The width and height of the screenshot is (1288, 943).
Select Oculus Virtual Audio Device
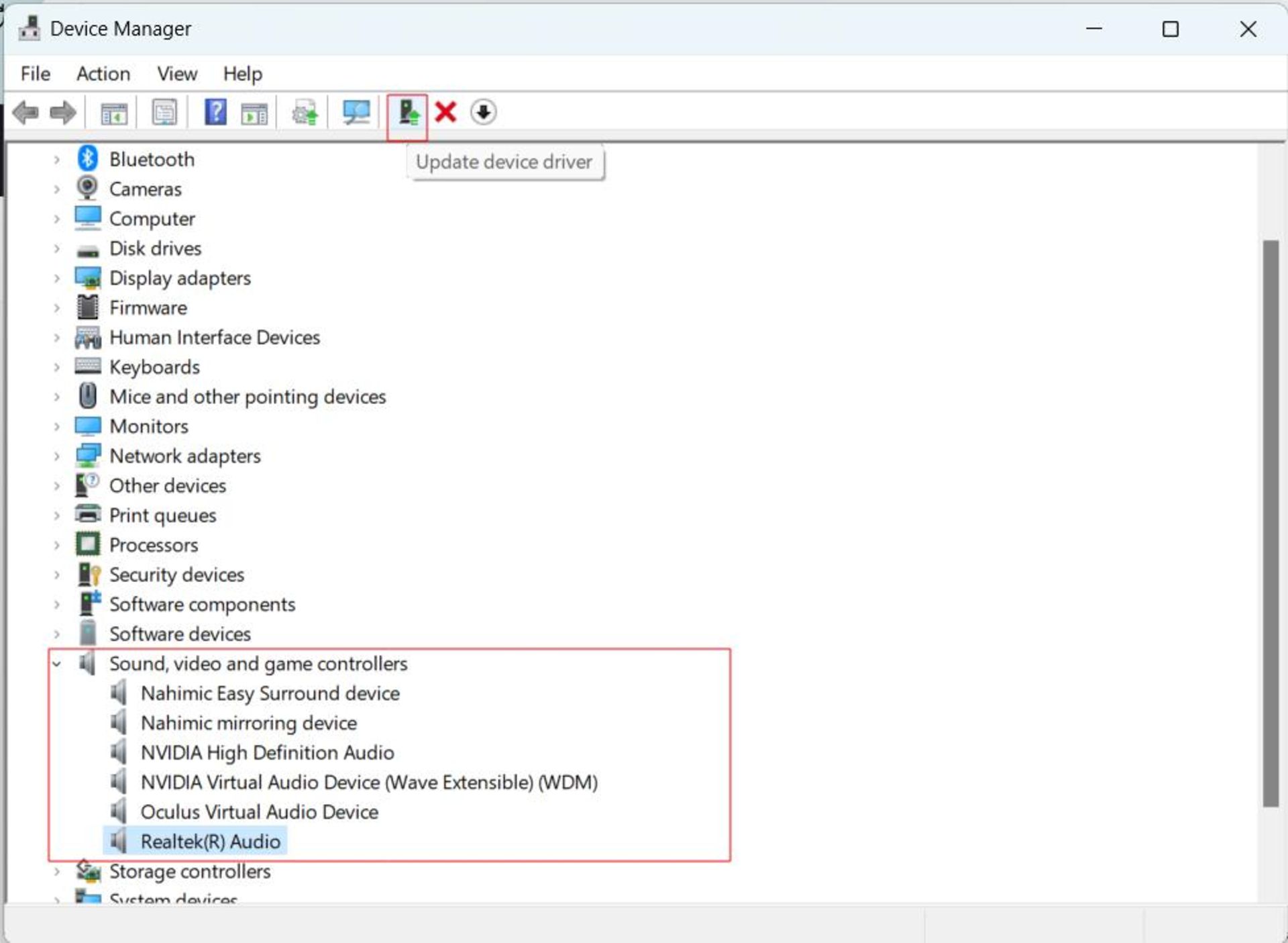tap(260, 811)
